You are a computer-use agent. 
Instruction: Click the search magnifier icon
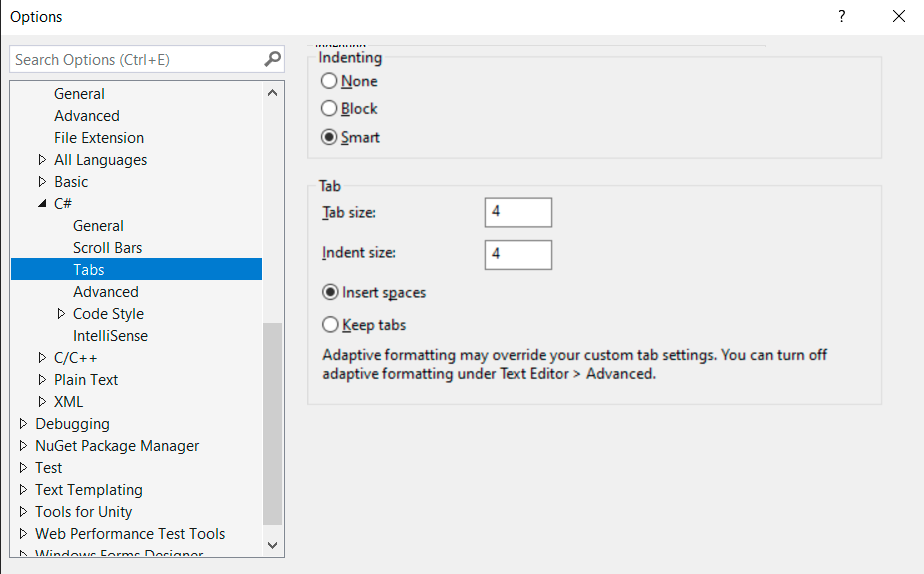(272, 59)
